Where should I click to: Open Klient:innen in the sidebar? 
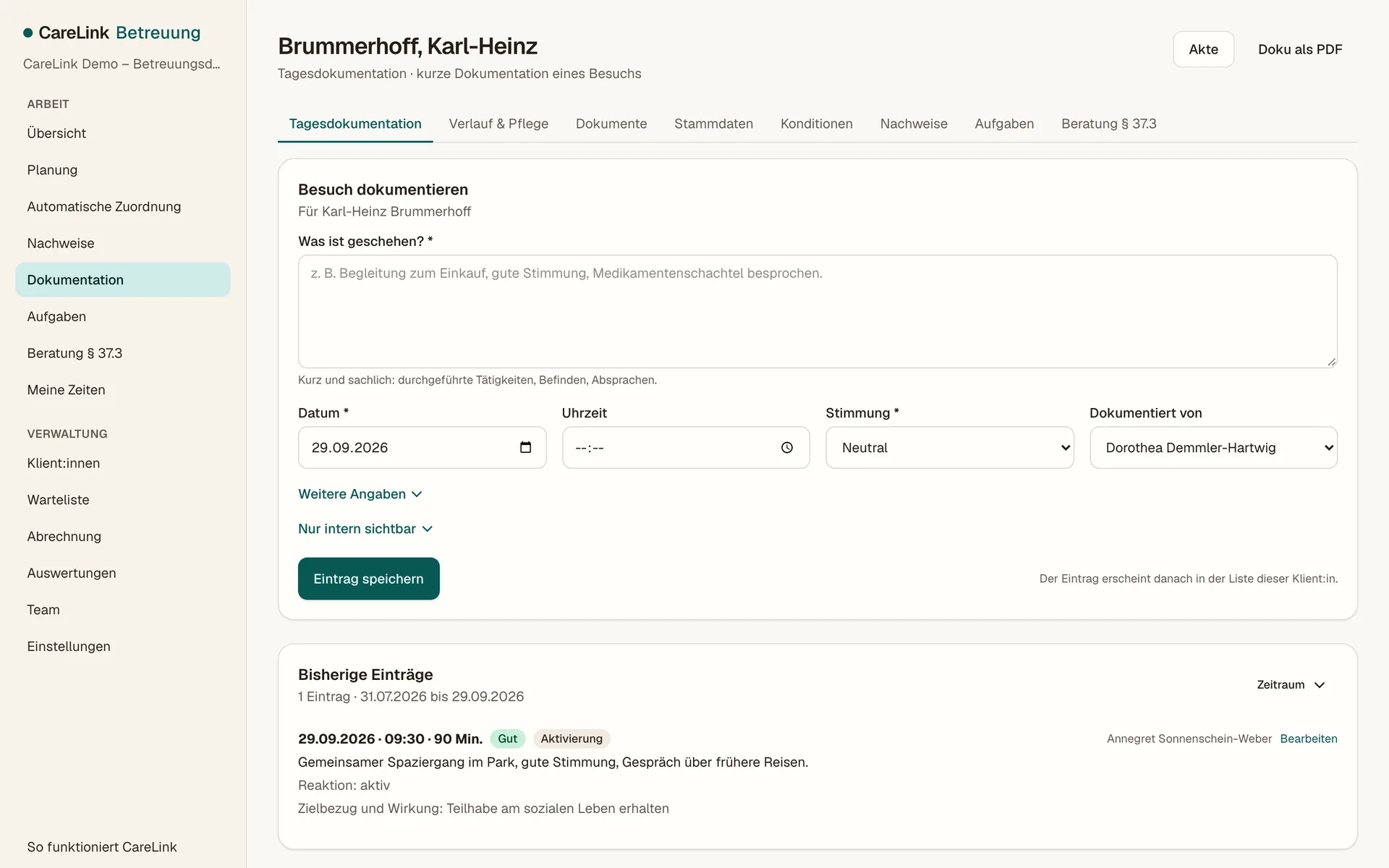(123, 463)
